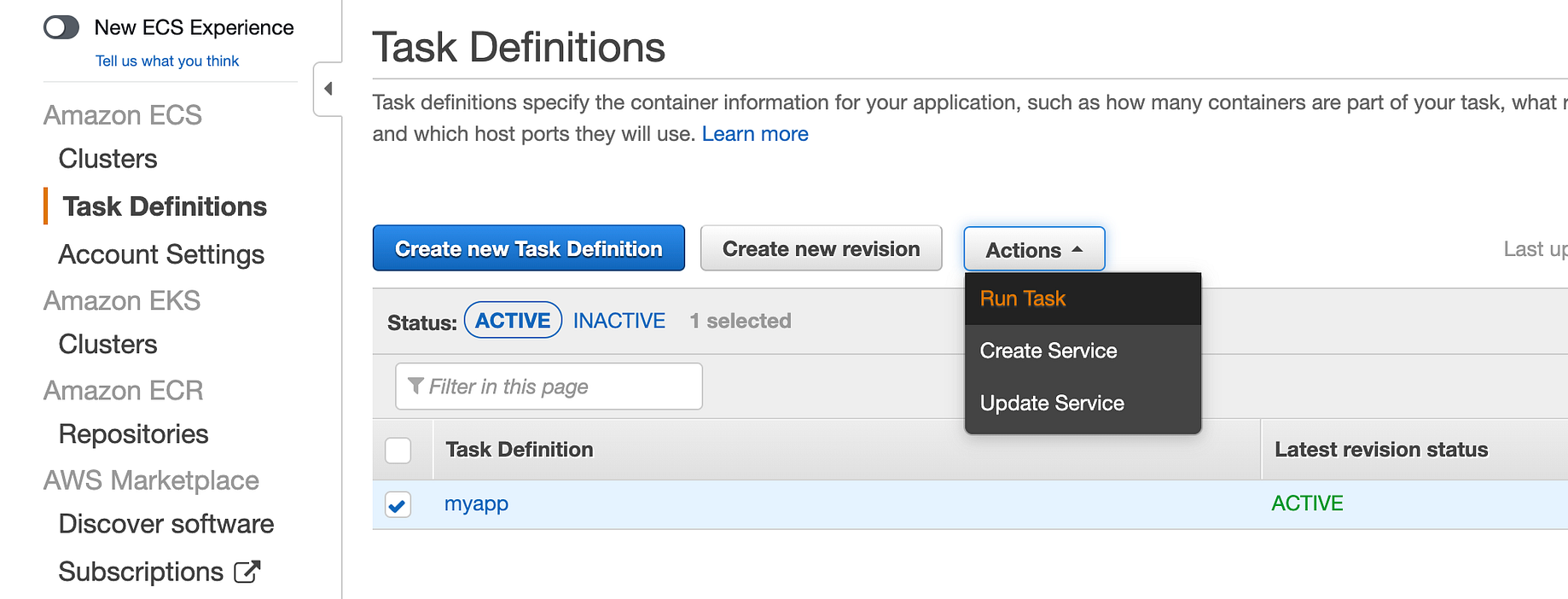The width and height of the screenshot is (1568, 599).
Task: Go to Amazon ECS Clusters
Action: click(107, 159)
